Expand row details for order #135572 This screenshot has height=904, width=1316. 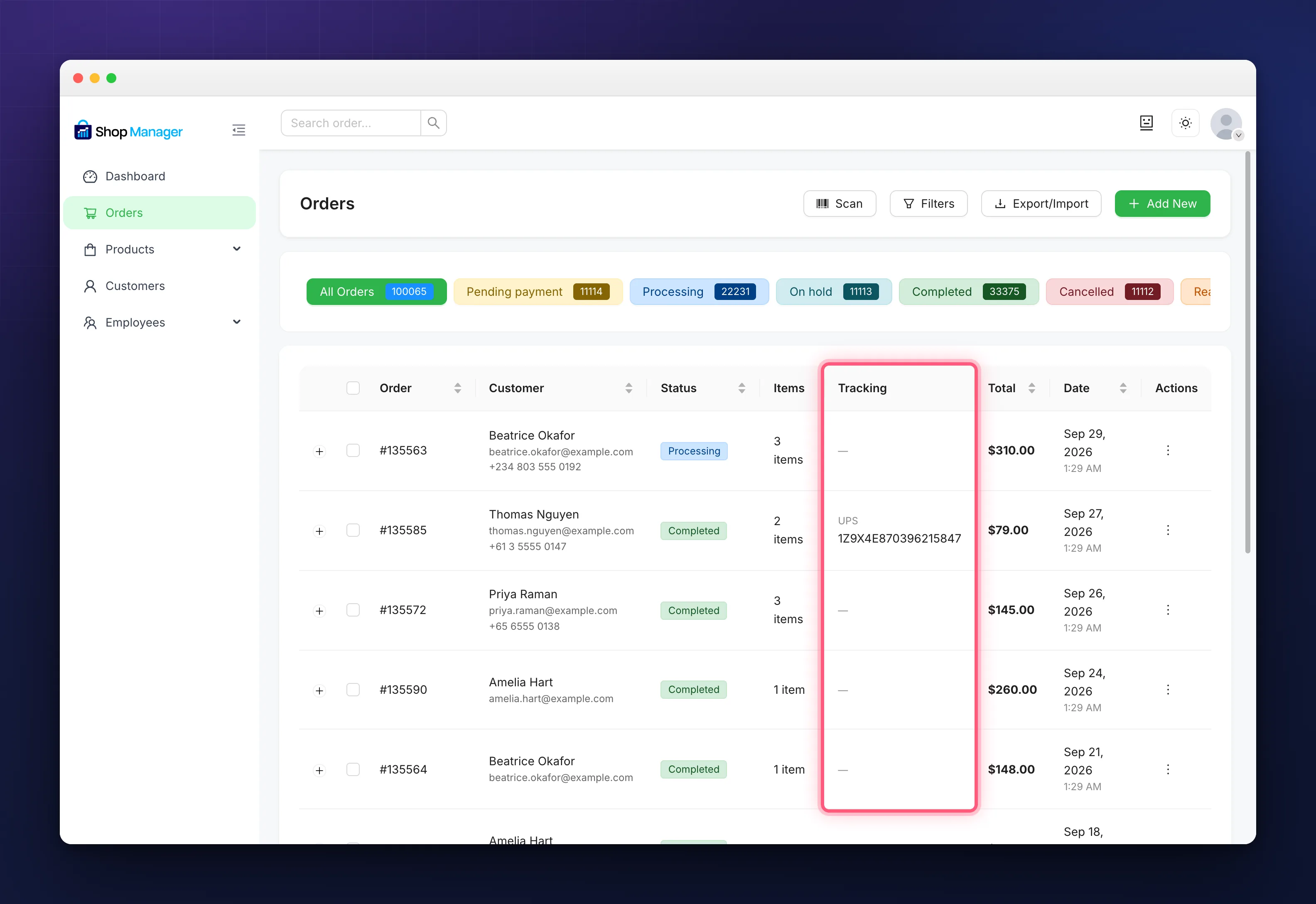point(319,611)
